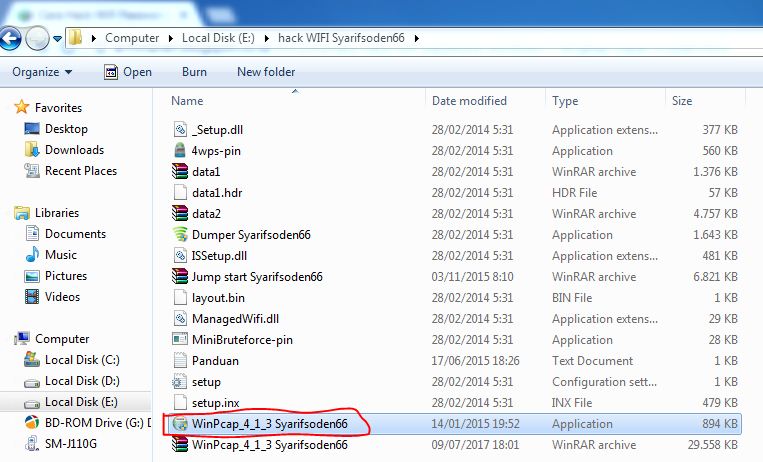The width and height of the screenshot is (763, 462).
Task: Select the data1 WinRAR archive icon
Action: [180, 171]
